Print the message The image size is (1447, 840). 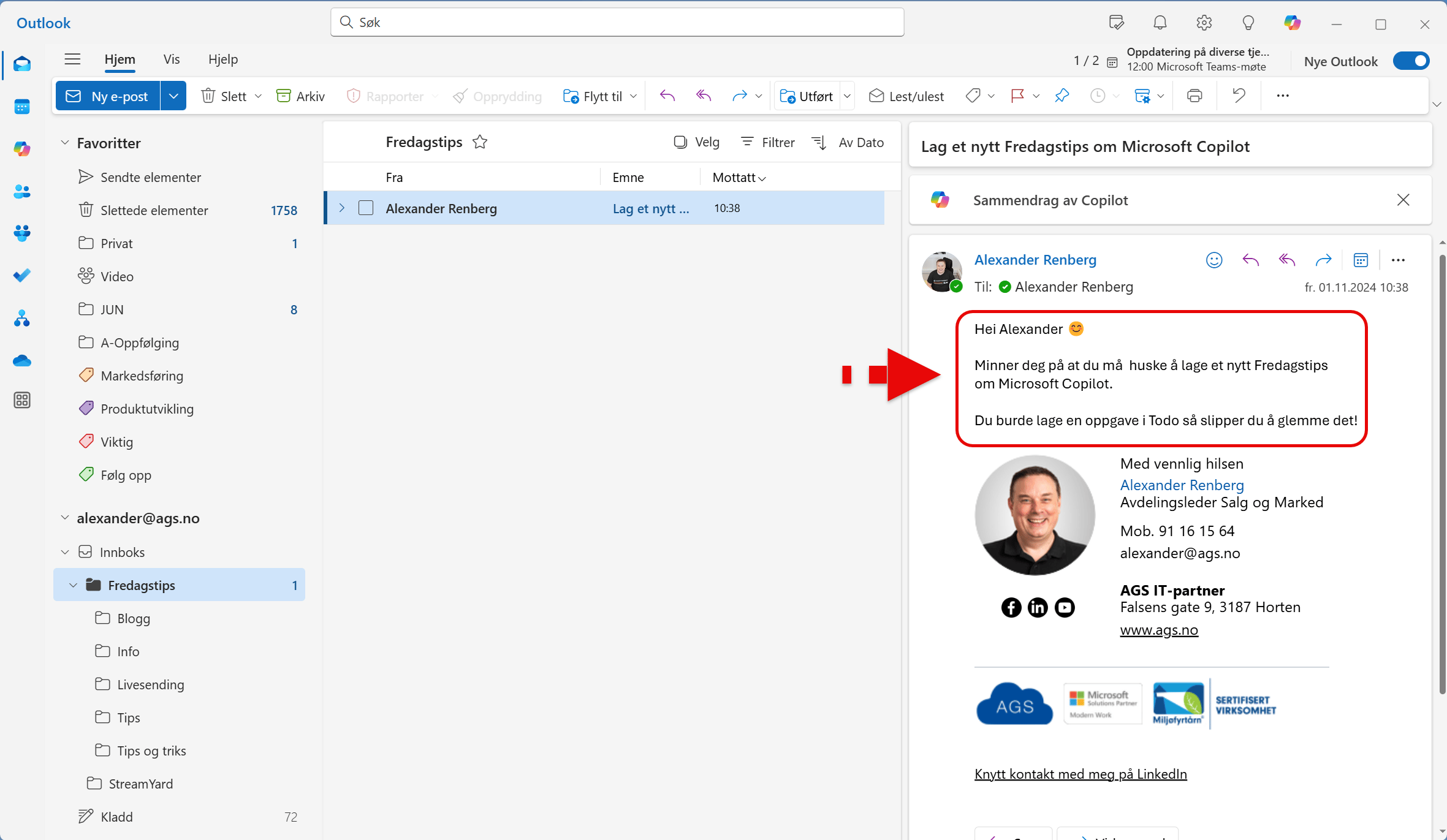1194,96
